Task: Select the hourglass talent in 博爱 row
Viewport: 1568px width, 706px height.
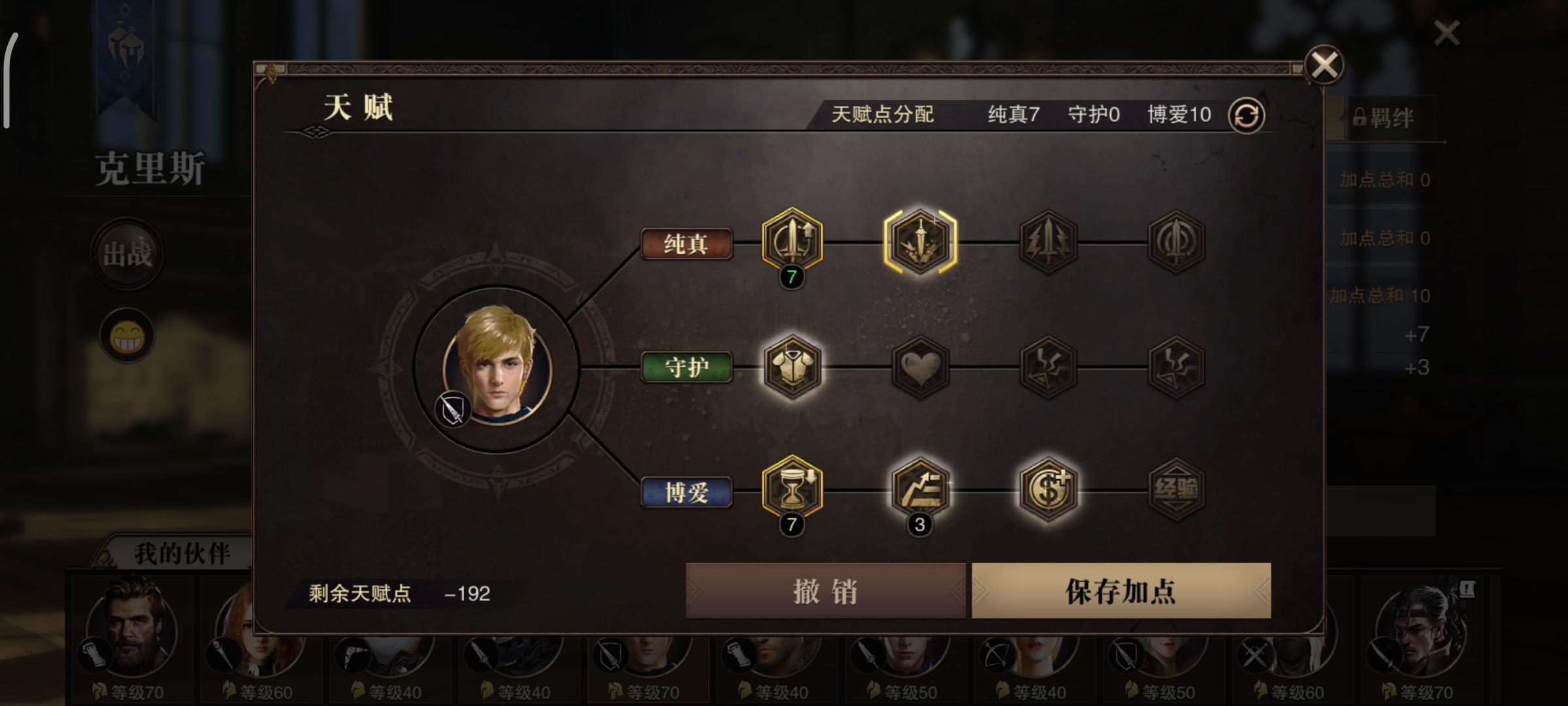Action: (x=792, y=489)
